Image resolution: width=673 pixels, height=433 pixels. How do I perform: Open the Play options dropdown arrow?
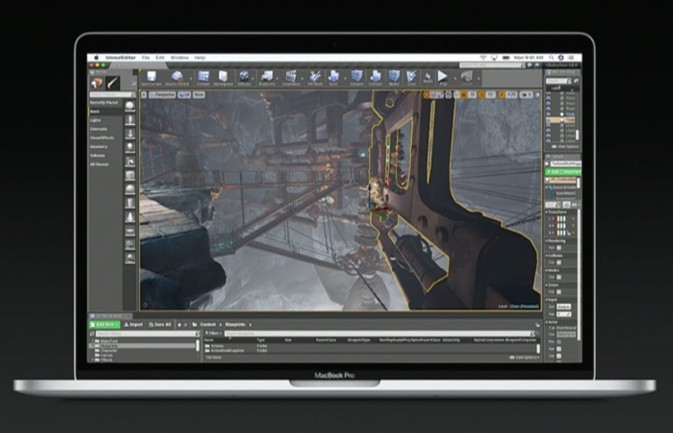tap(454, 79)
